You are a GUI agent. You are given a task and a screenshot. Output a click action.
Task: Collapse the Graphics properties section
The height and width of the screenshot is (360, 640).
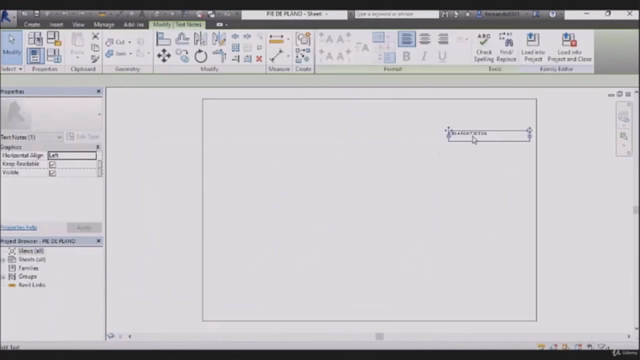[98, 147]
